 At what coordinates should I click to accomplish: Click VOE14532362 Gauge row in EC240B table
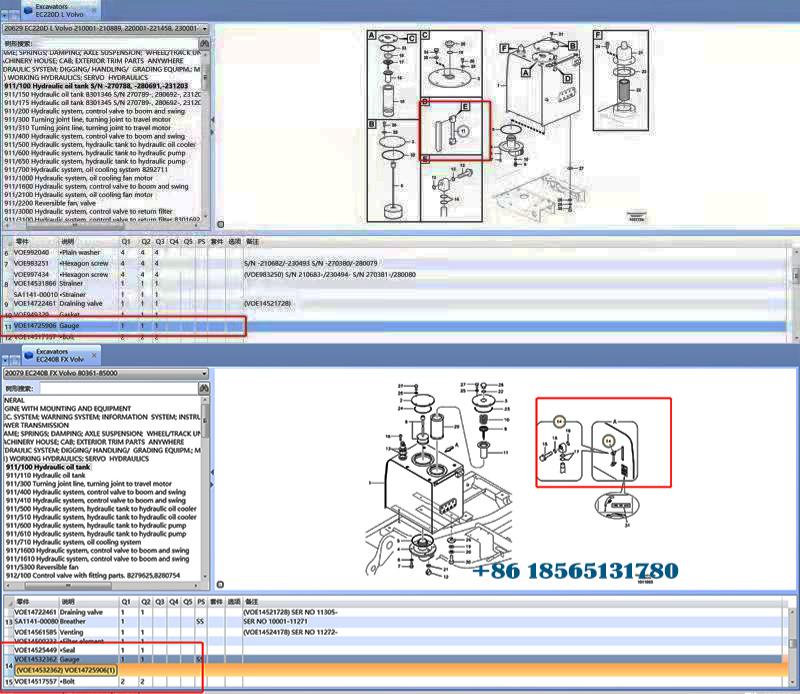coord(395,659)
